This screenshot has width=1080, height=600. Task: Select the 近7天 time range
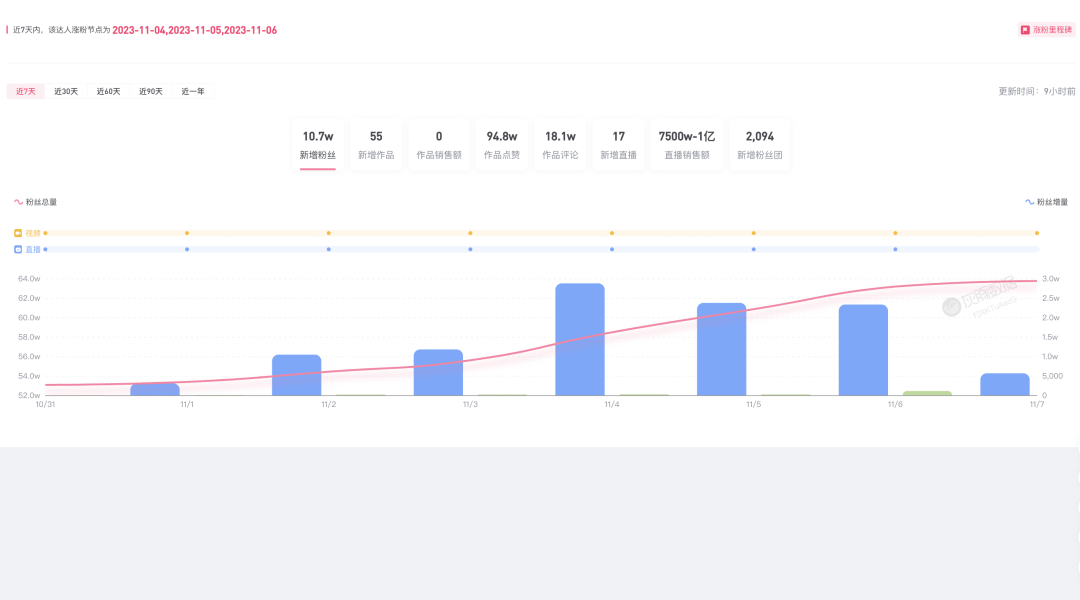point(26,91)
